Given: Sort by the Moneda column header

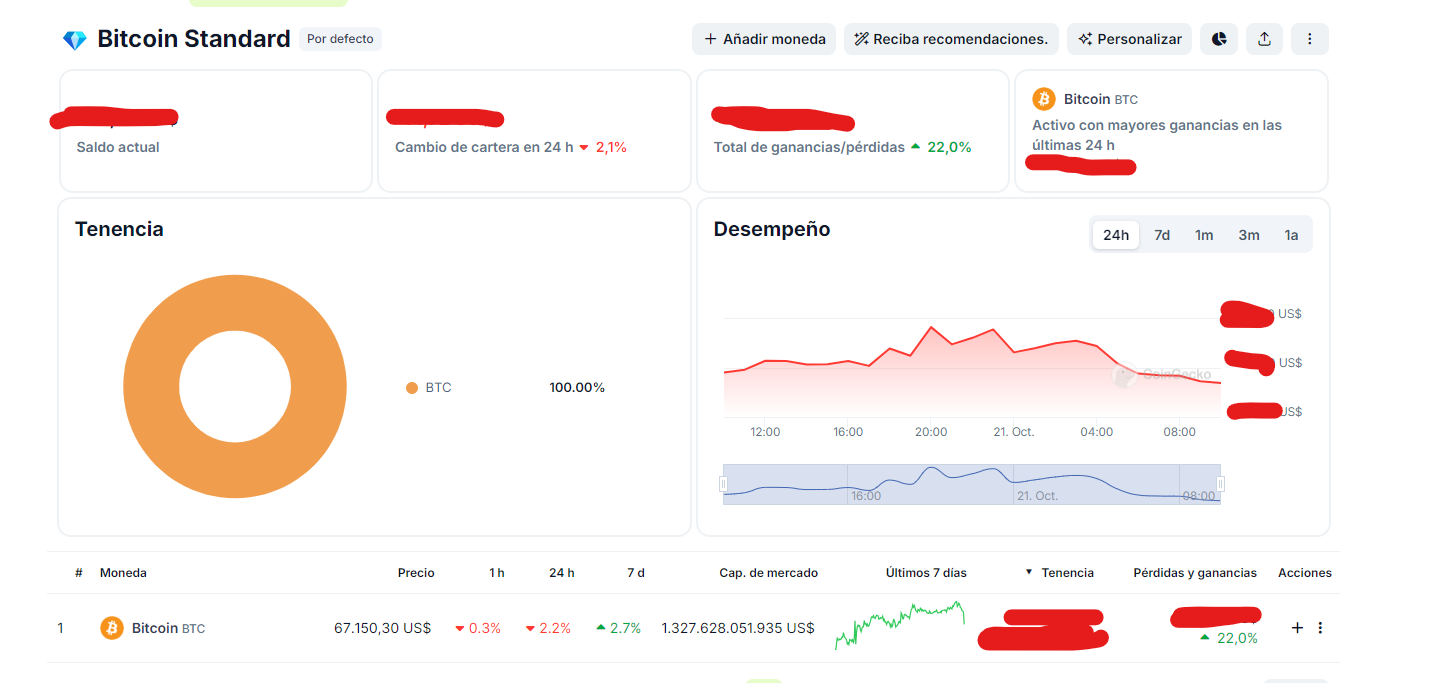Looking at the screenshot, I should point(123,573).
